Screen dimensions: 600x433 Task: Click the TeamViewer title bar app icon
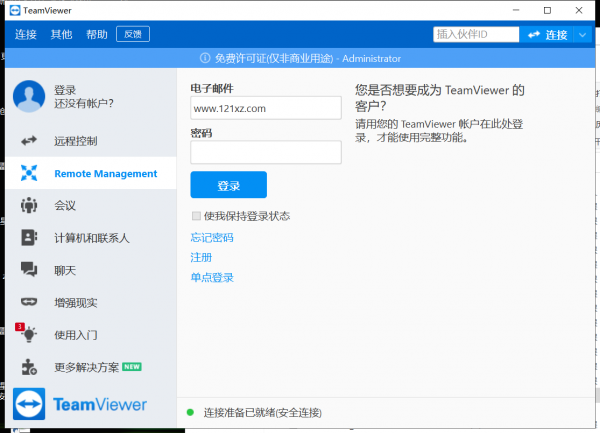coord(15,10)
